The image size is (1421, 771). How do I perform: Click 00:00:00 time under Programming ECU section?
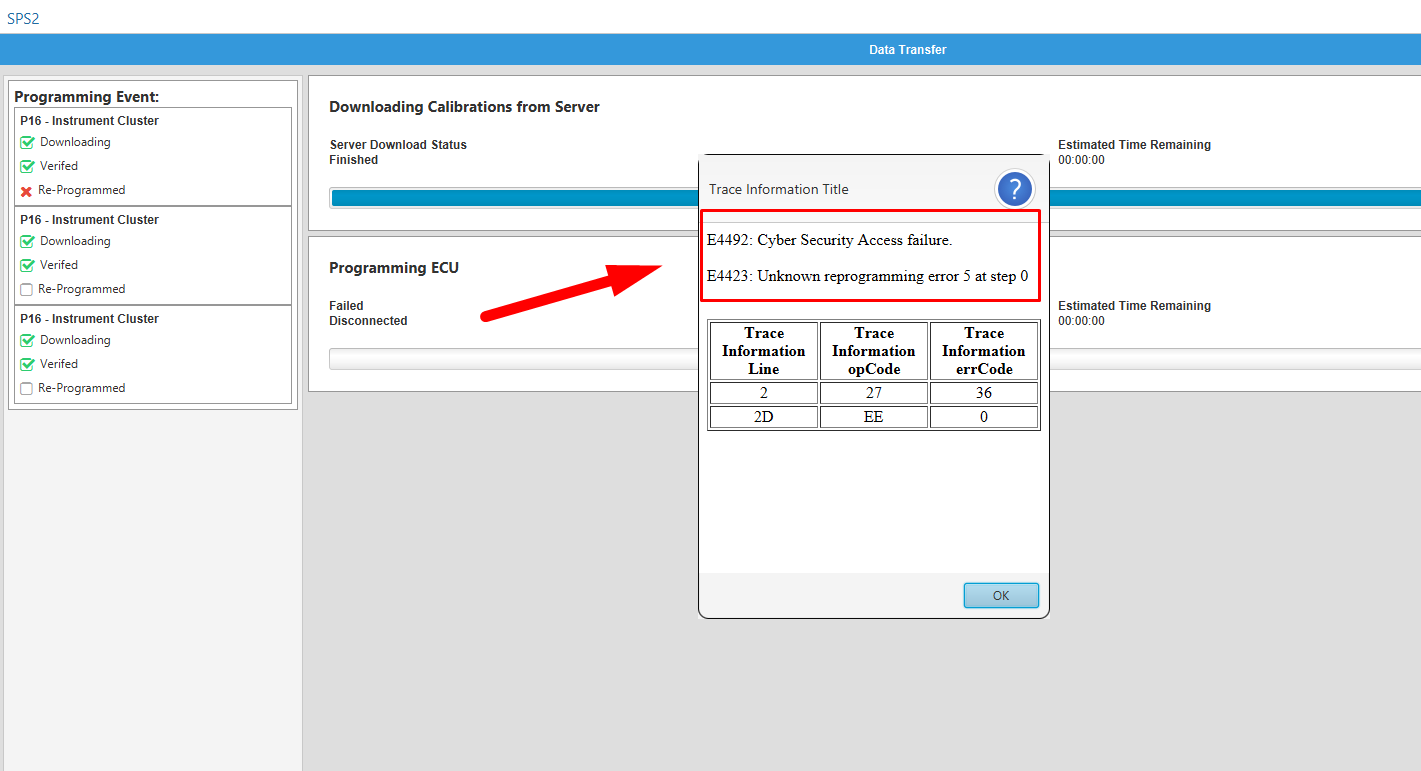click(1081, 321)
